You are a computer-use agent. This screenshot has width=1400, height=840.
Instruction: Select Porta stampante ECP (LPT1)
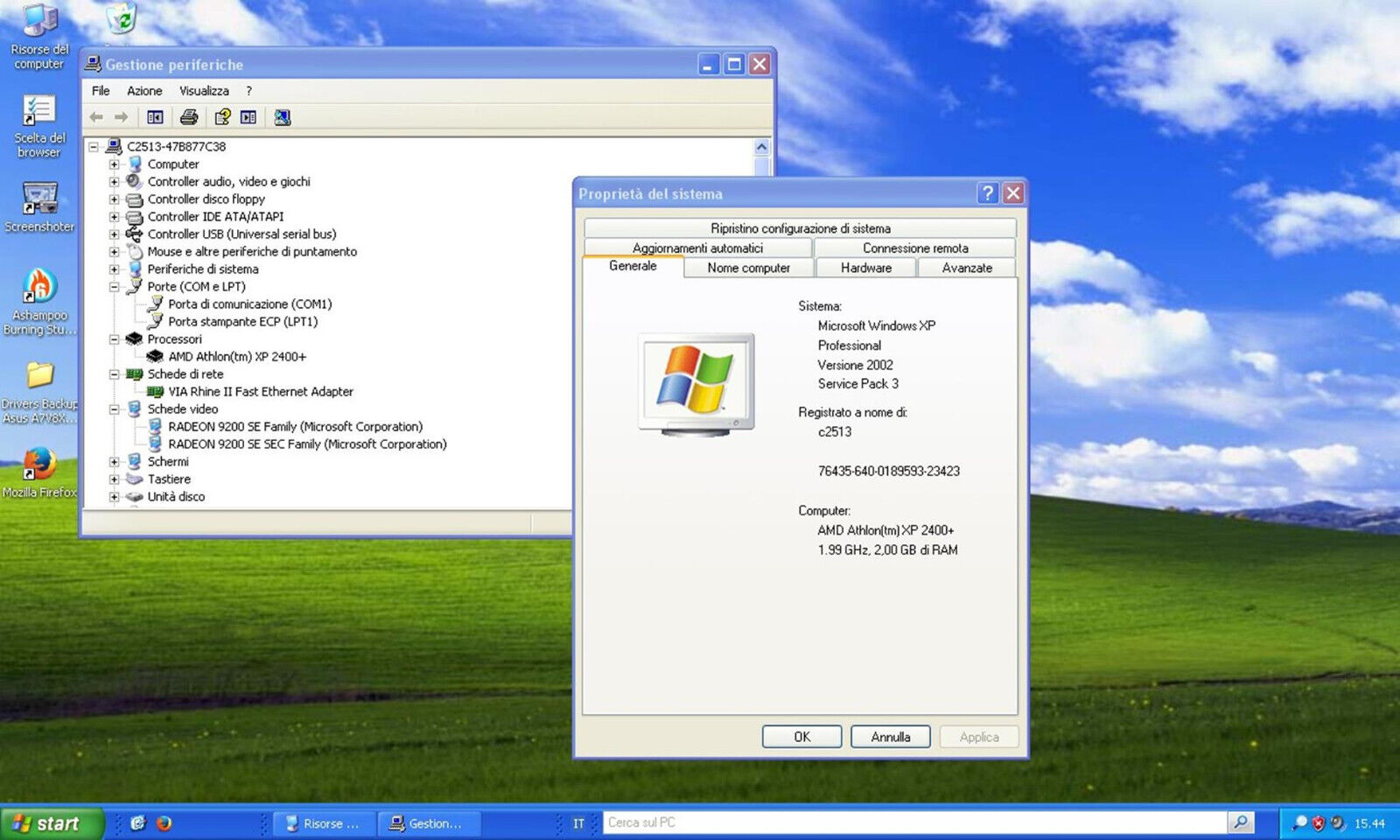click(x=242, y=322)
